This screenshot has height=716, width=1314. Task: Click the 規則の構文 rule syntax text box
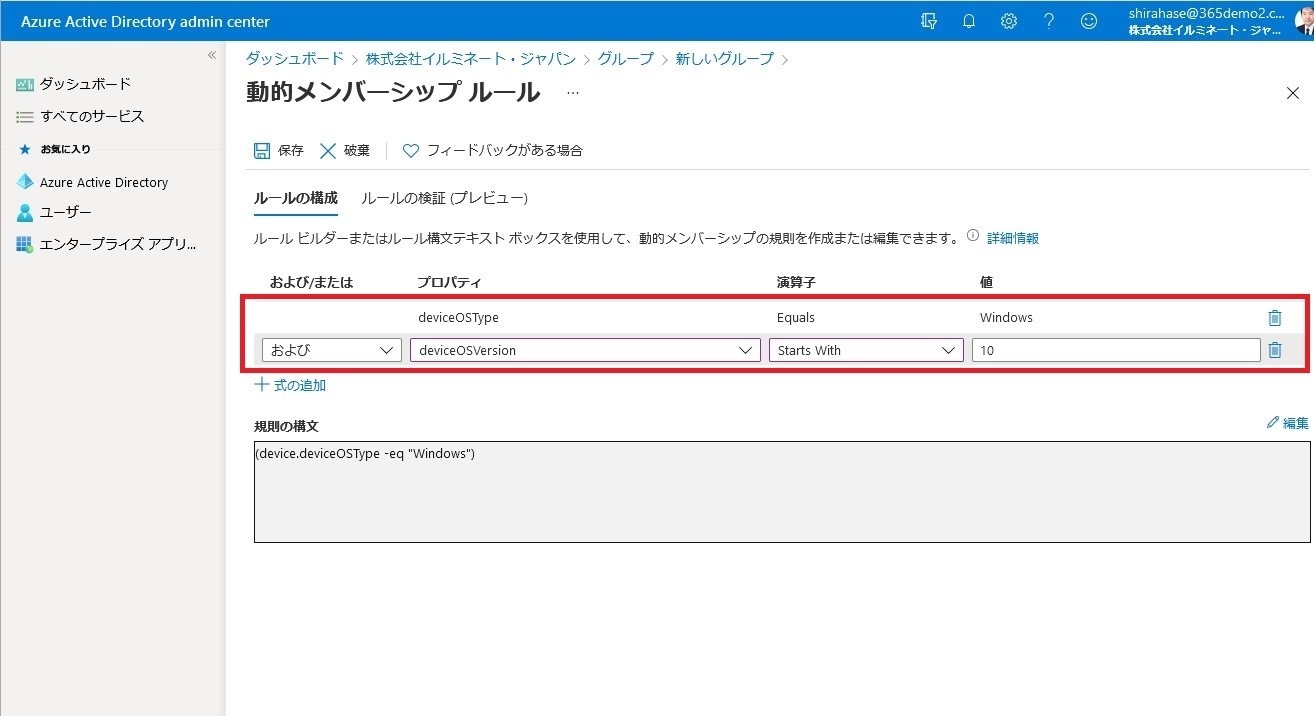(x=782, y=492)
